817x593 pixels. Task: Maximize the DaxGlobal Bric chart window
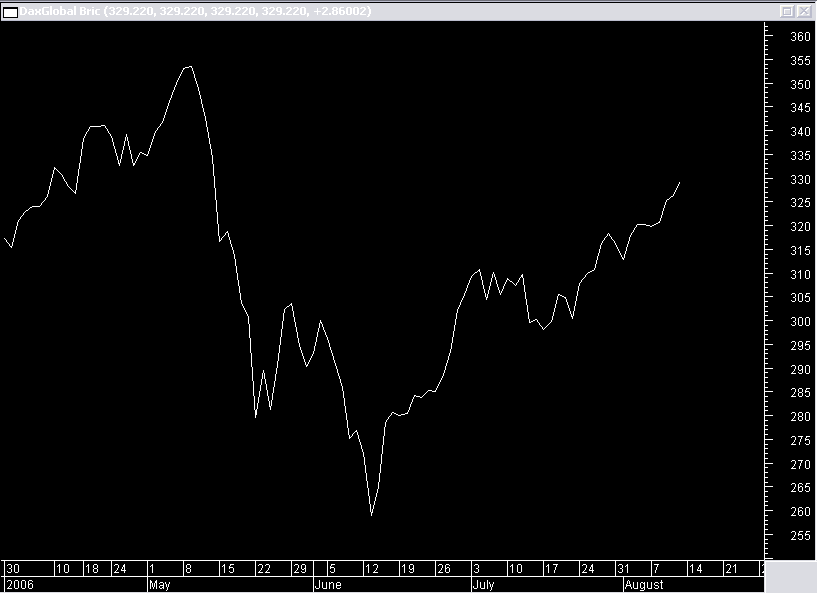tap(787, 11)
